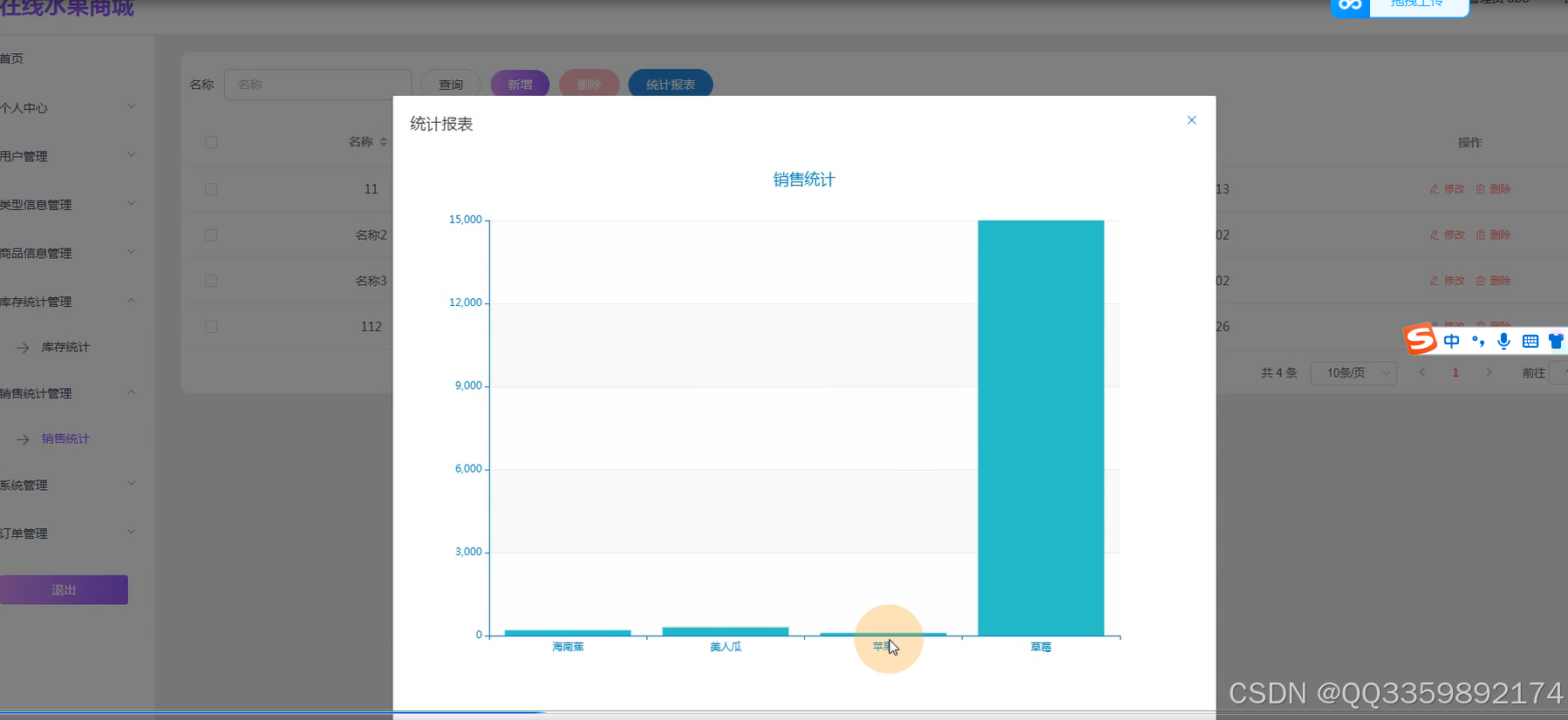Click 修改 in the second row

1448,235
